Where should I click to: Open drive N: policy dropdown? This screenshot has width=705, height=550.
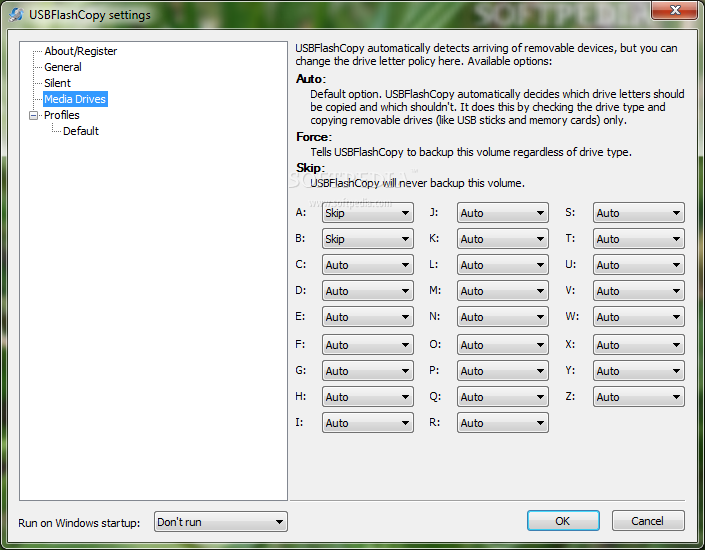[x=503, y=317]
